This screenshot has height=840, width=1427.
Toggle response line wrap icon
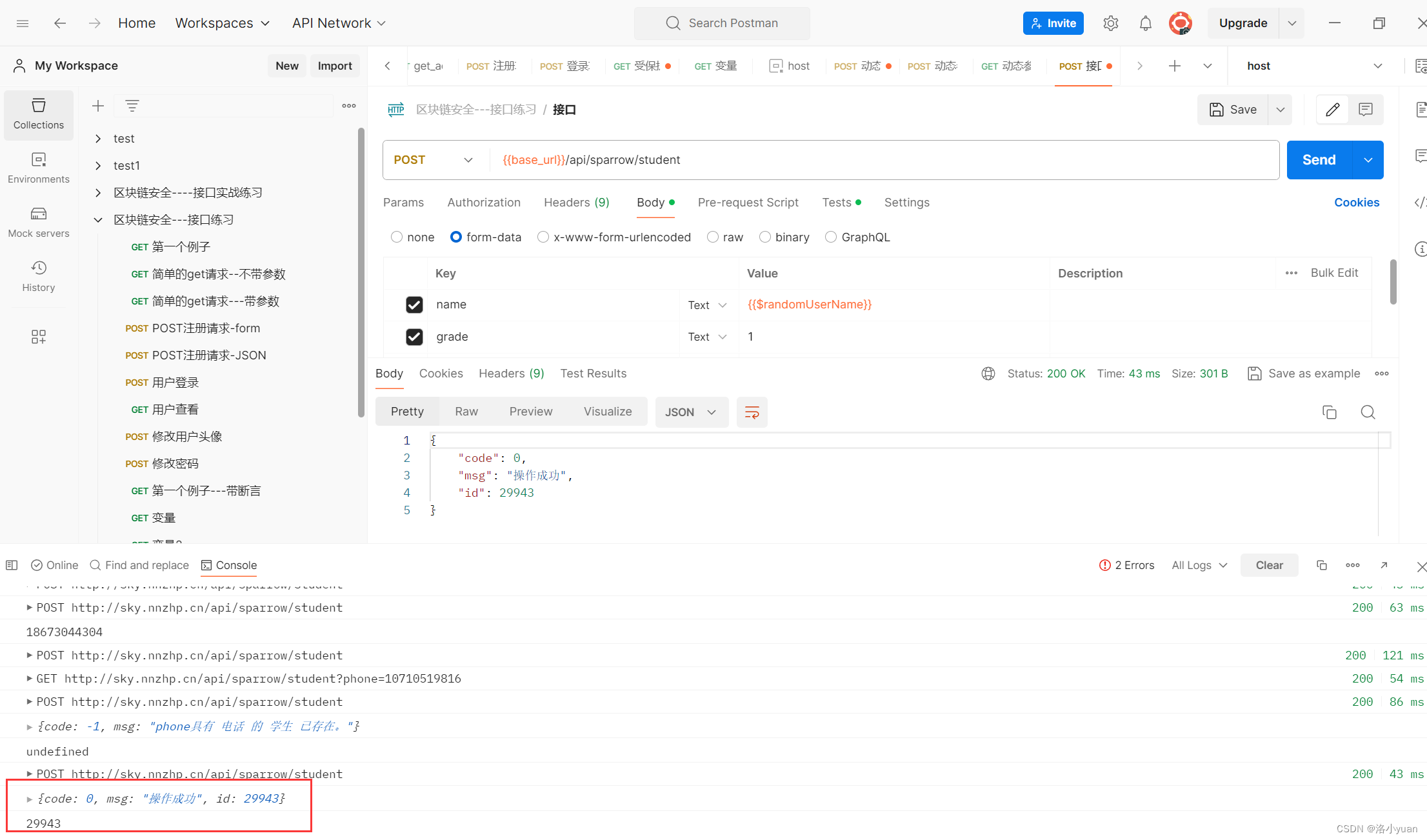pyautogui.click(x=752, y=412)
